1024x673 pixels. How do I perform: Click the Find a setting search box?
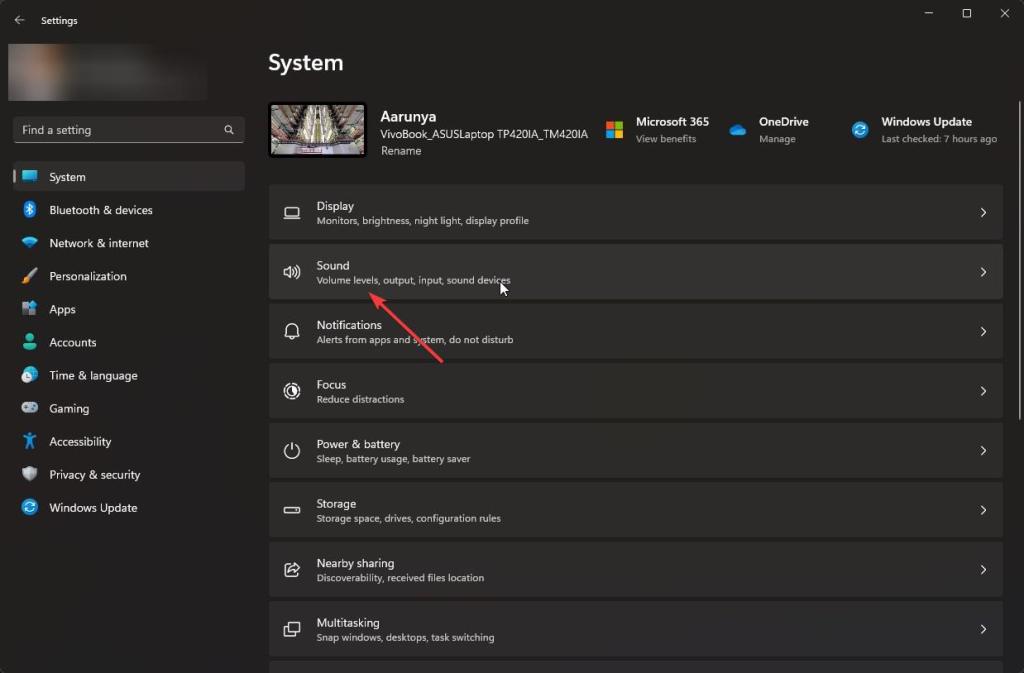(120, 130)
